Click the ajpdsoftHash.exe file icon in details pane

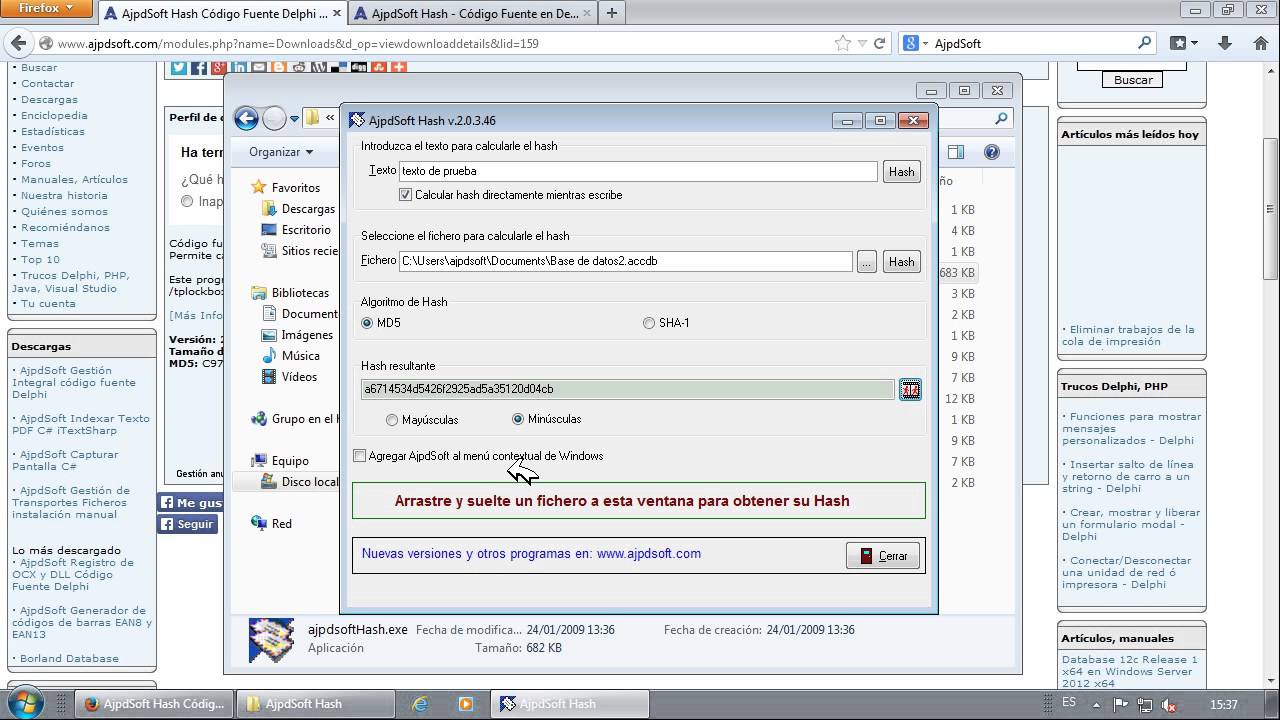pos(271,640)
